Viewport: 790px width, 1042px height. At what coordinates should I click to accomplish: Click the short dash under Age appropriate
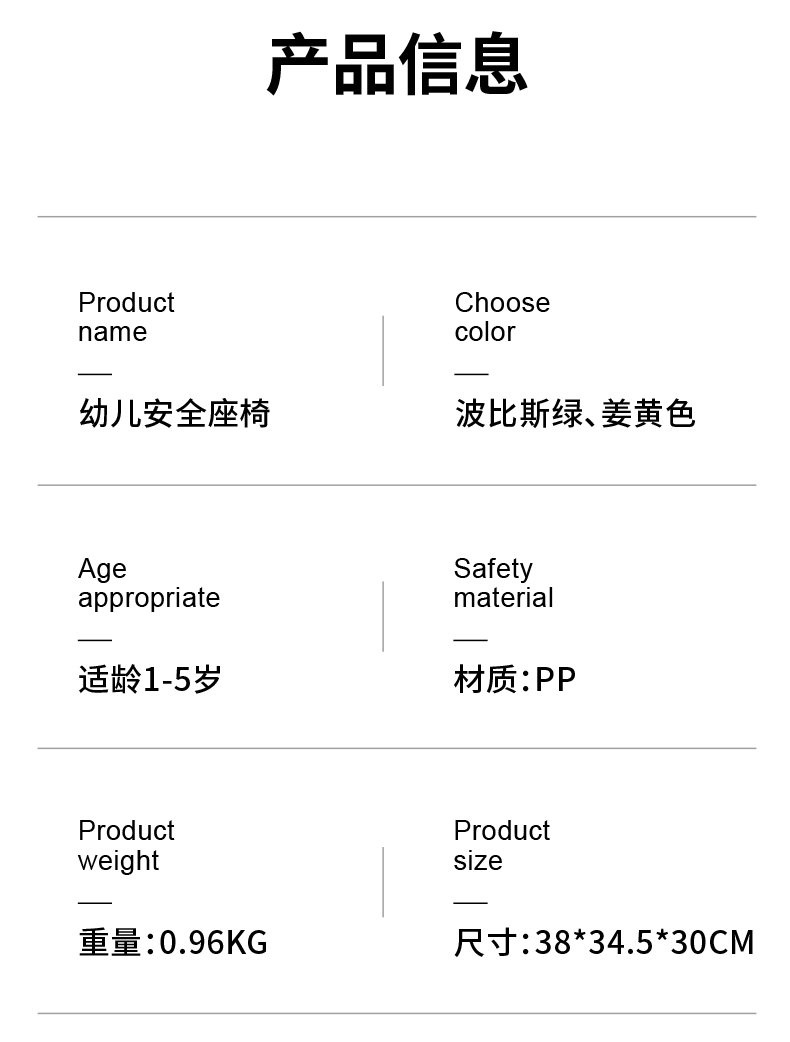(x=95, y=639)
